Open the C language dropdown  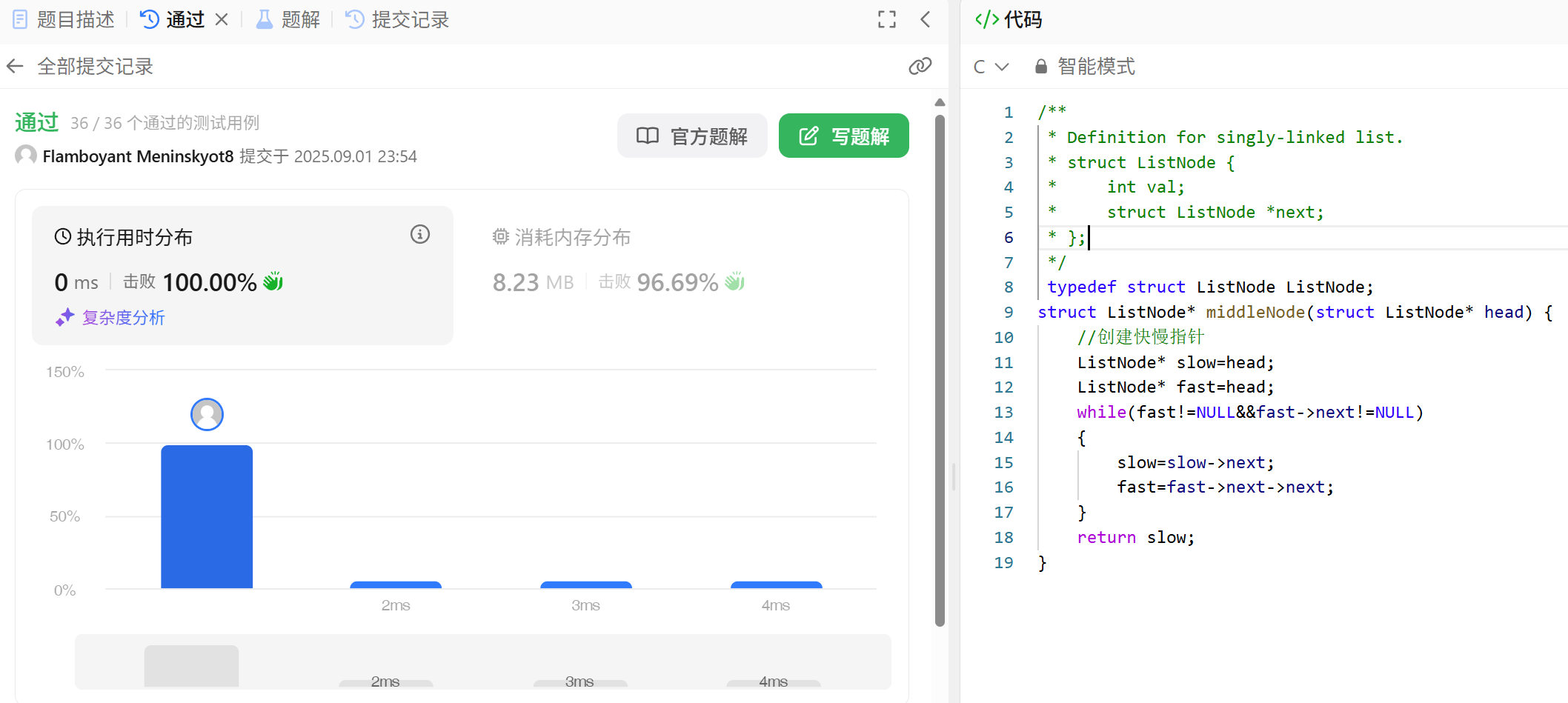pyautogui.click(x=991, y=67)
